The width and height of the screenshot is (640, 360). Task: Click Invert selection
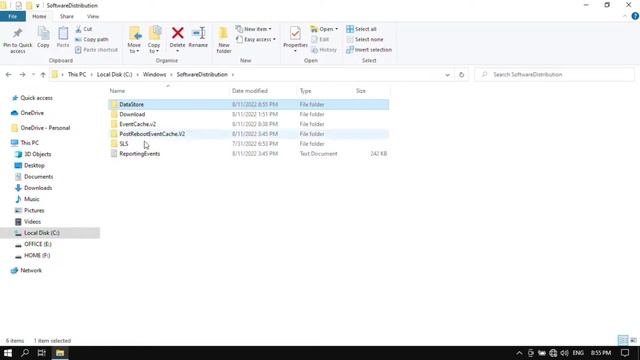pyautogui.click(x=369, y=50)
